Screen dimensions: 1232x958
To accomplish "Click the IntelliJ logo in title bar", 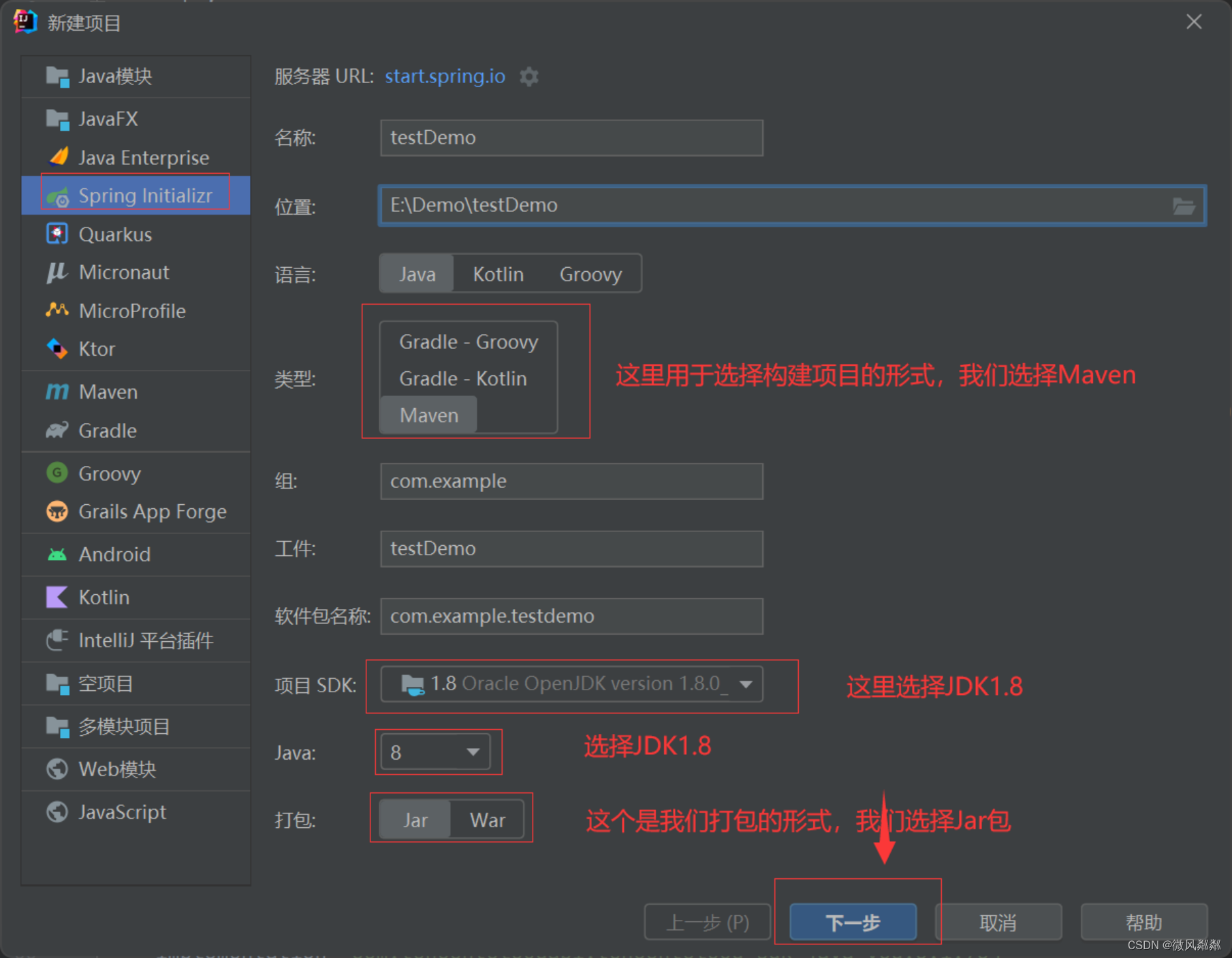I will coord(25,22).
